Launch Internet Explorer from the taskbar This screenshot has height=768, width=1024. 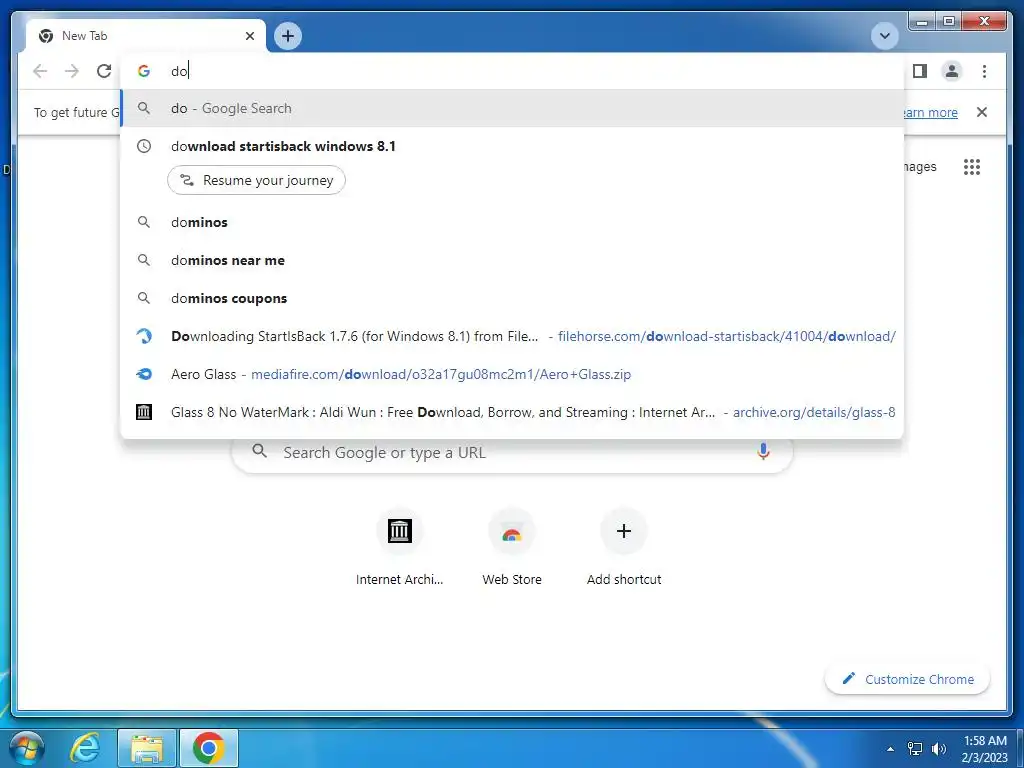(x=85, y=748)
